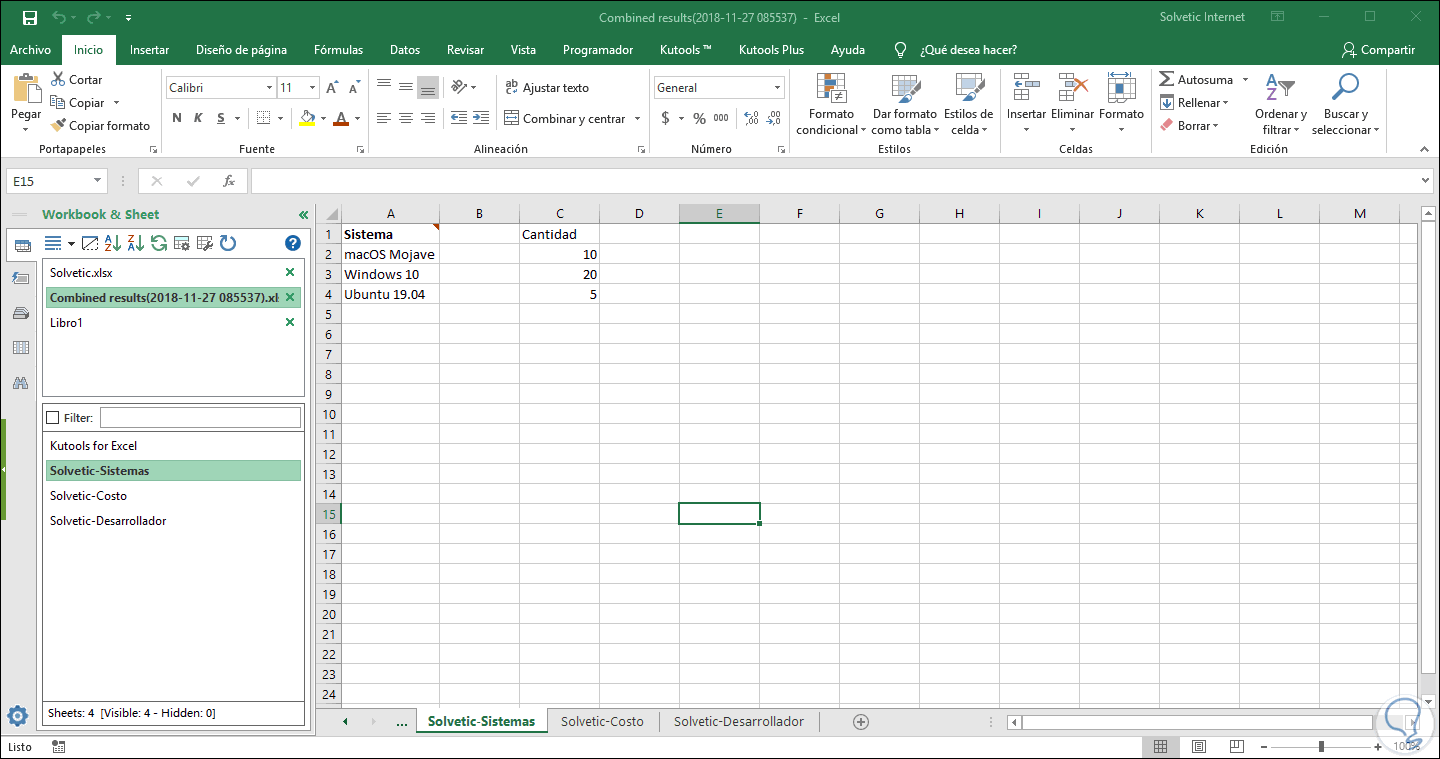Open the Fórmulas ribbon tab

point(338,50)
